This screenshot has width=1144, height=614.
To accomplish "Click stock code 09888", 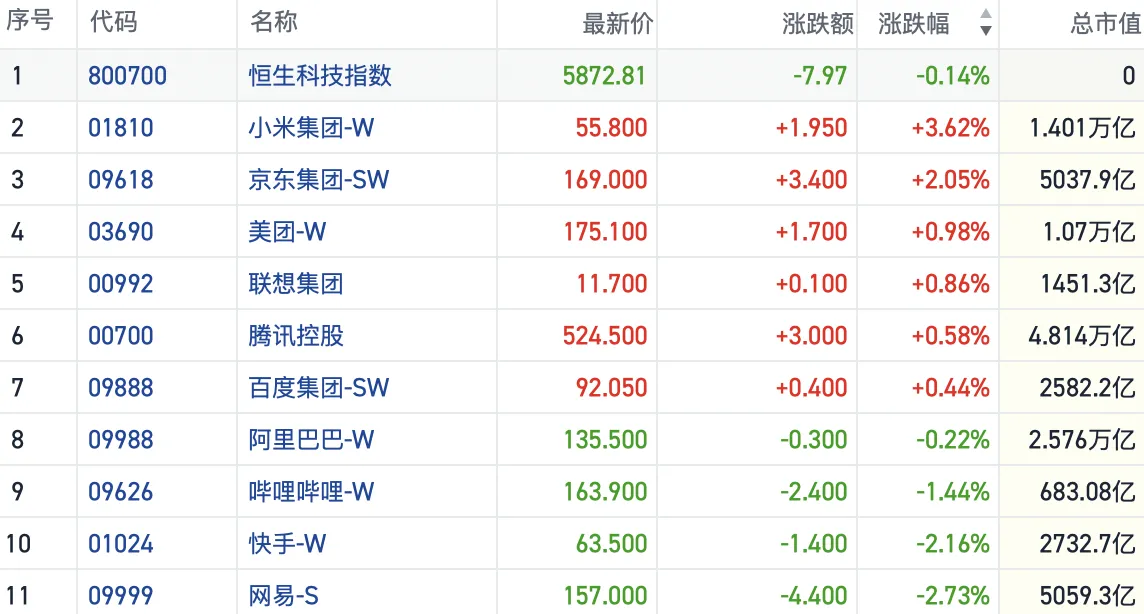I will point(121,388).
